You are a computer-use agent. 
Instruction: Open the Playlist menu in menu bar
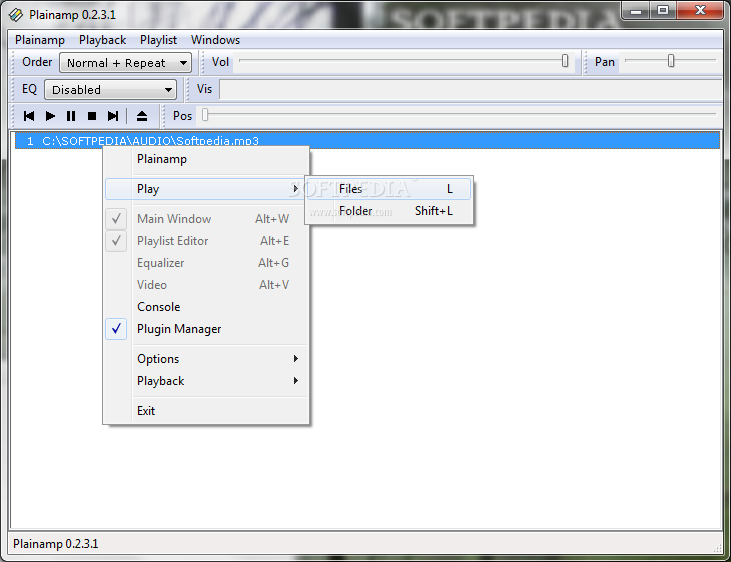(159, 40)
